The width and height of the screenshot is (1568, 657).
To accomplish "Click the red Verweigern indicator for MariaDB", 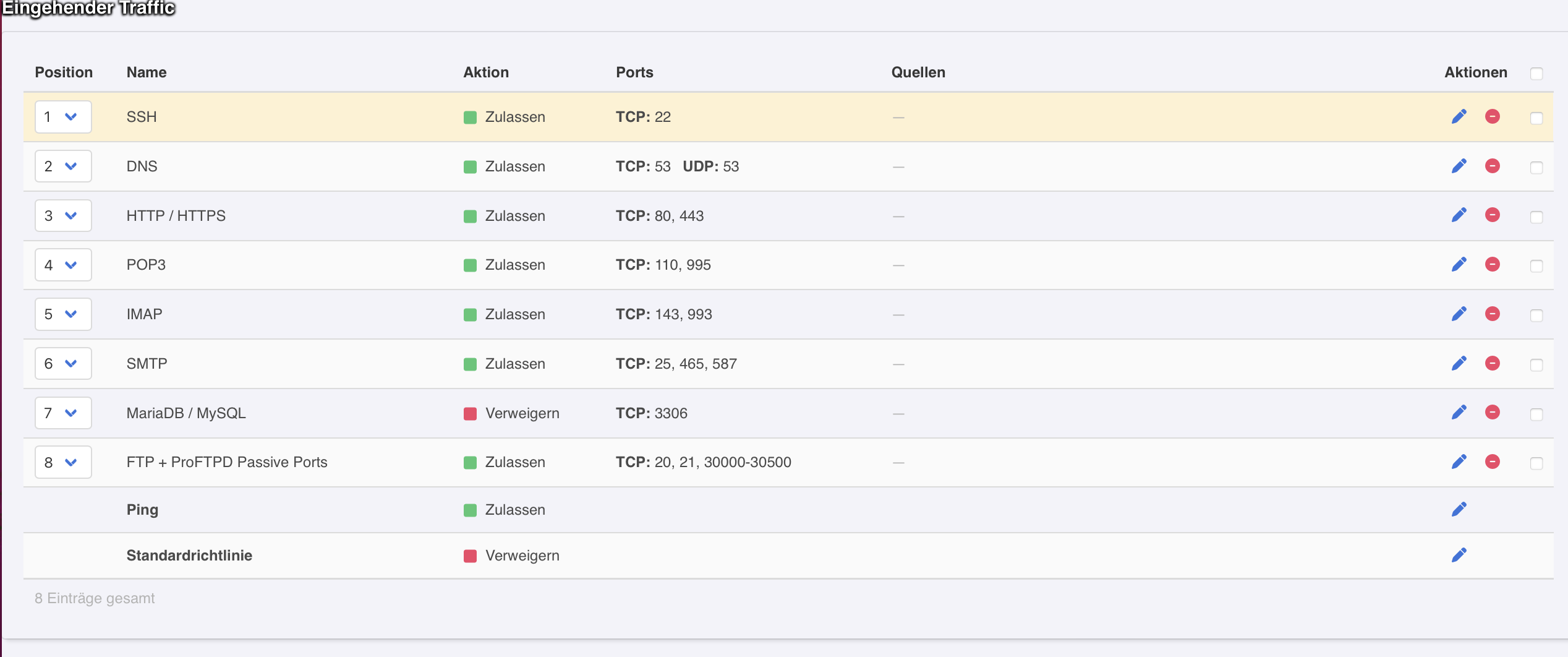I will pos(470,413).
